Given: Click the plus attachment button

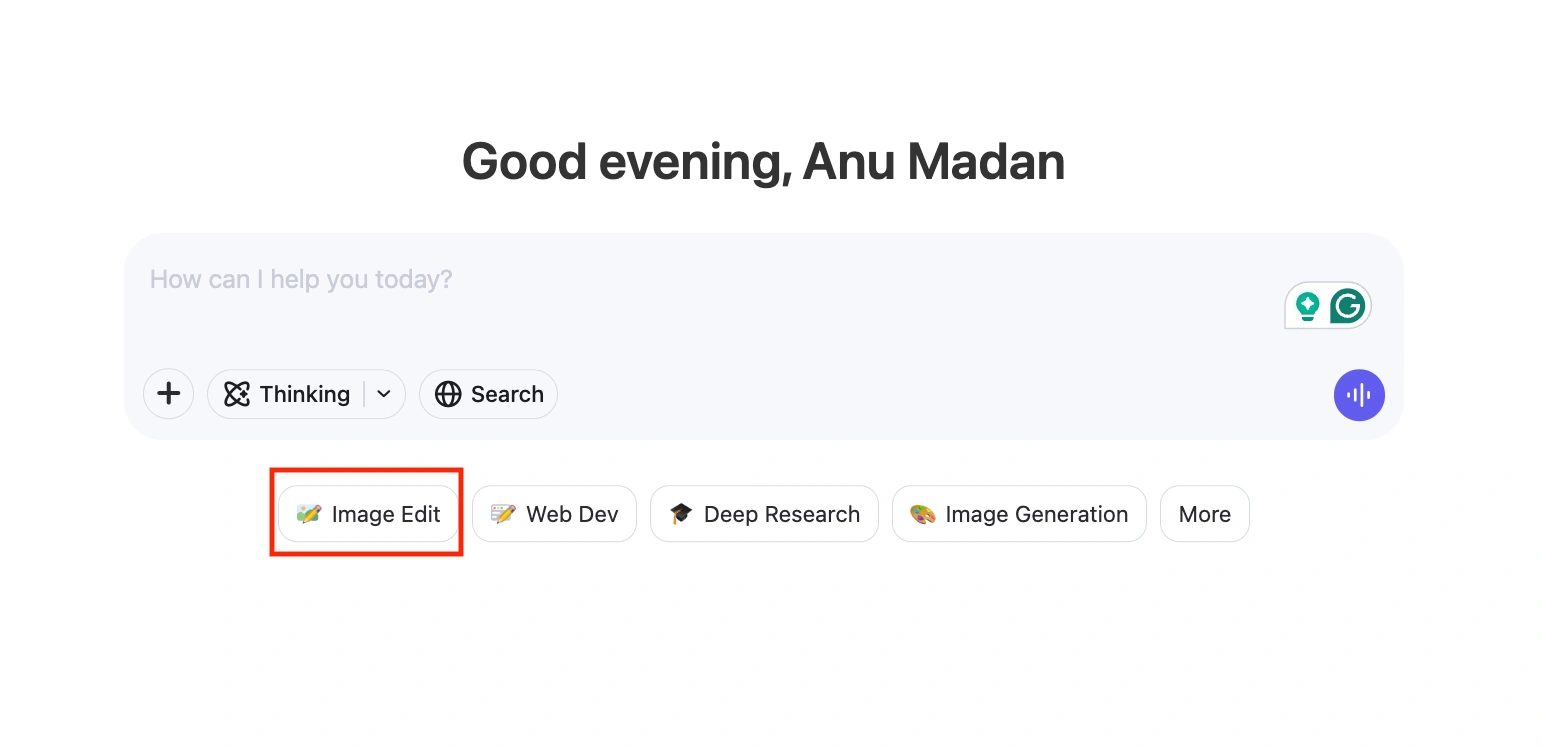Looking at the screenshot, I should [168, 394].
